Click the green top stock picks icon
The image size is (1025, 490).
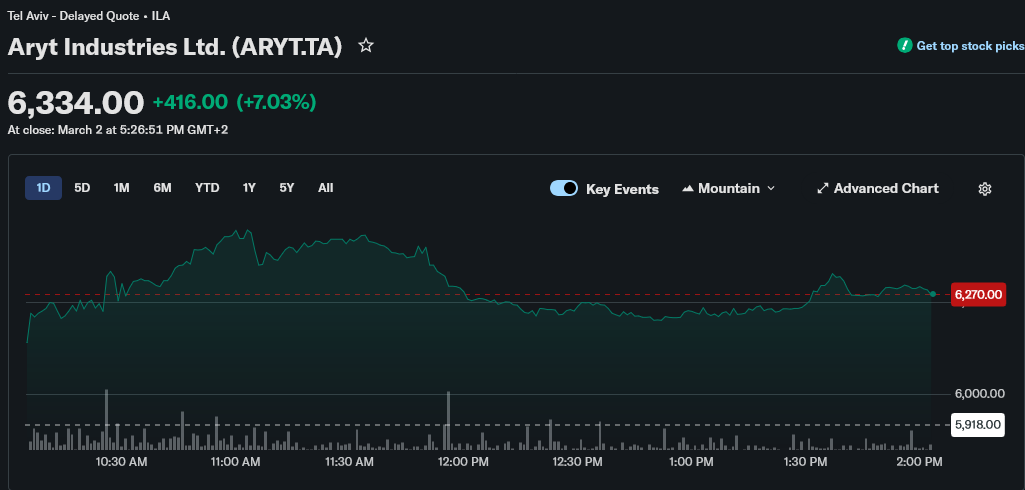click(905, 46)
